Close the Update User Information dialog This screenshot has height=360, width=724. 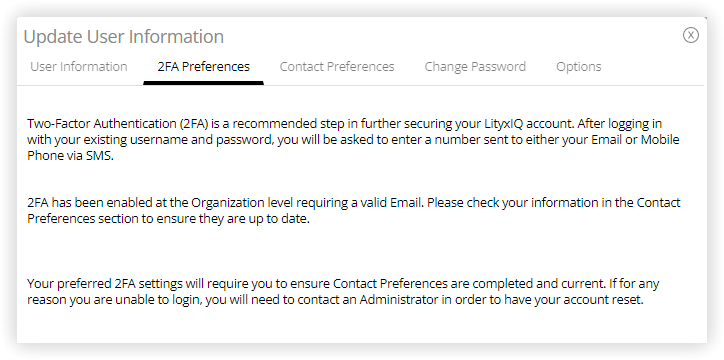[691, 35]
